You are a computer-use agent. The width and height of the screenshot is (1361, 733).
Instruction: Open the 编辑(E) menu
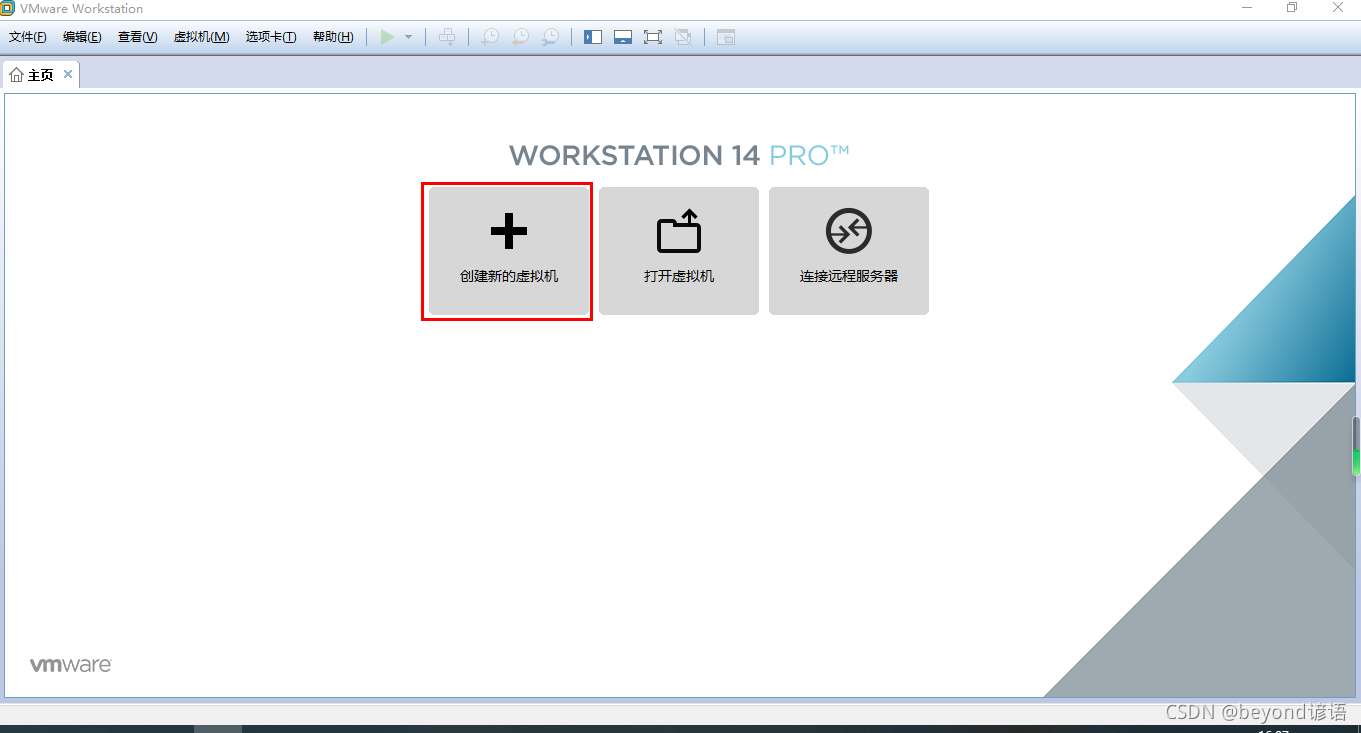82,37
